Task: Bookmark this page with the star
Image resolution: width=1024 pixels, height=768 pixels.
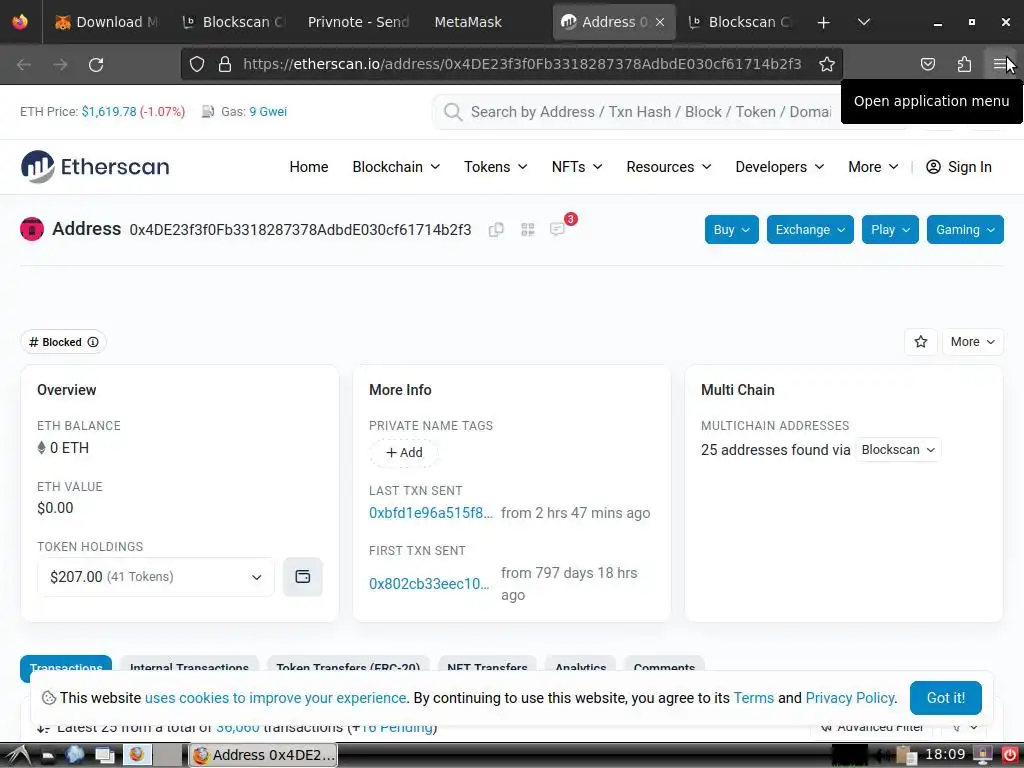Action: tap(827, 64)
